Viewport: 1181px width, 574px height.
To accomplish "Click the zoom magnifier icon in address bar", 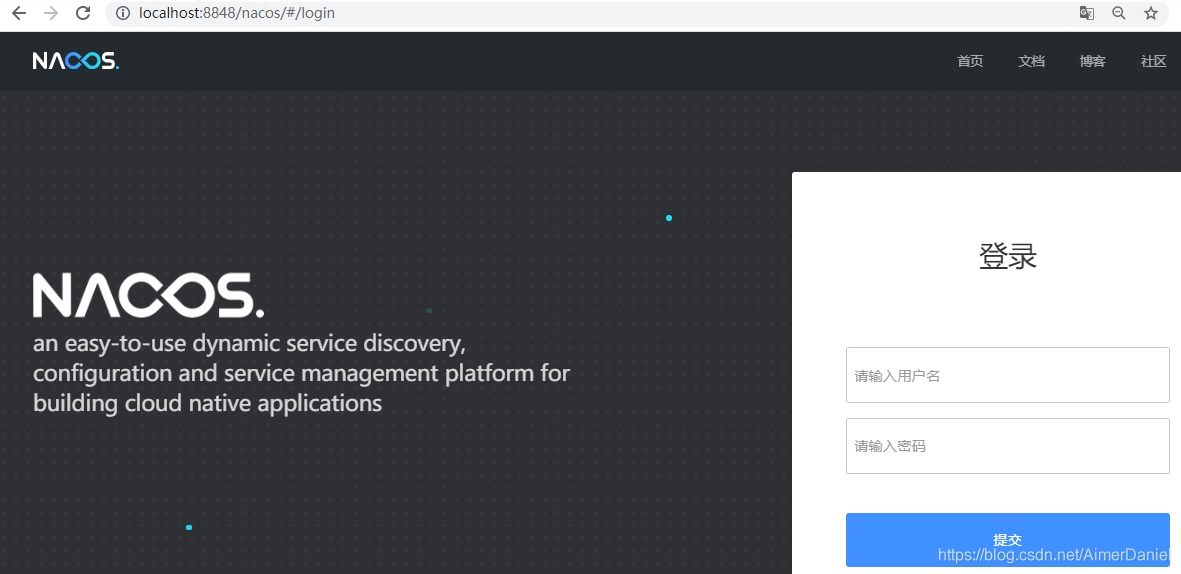I will tap(1118, 13).
